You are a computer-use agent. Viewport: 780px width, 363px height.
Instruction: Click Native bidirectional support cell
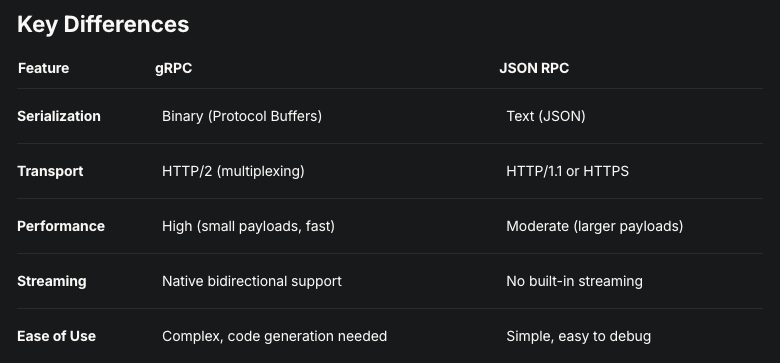pyautogui.click(x=252, y=281)
